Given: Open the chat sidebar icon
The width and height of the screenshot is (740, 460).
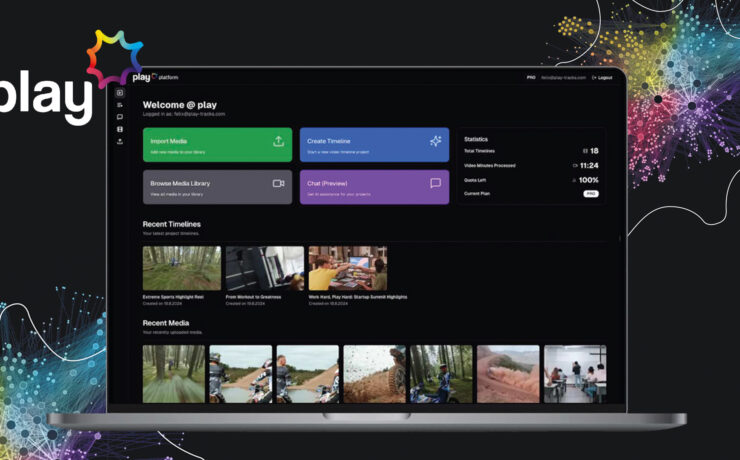Looking at the screenshot, I should pyautogui.click(x=120, y=117).
